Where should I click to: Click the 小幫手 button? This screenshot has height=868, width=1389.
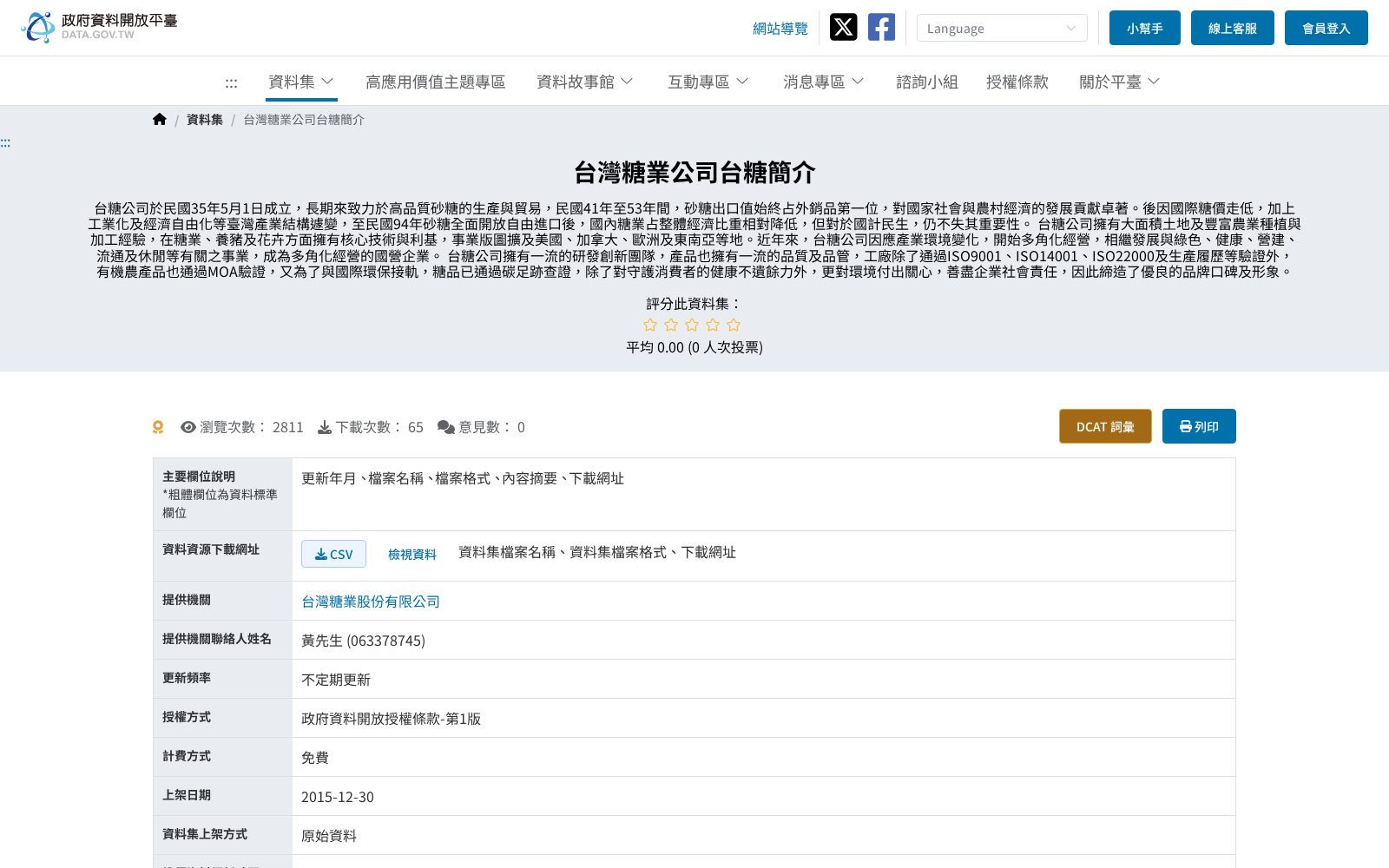(1145, 28)
